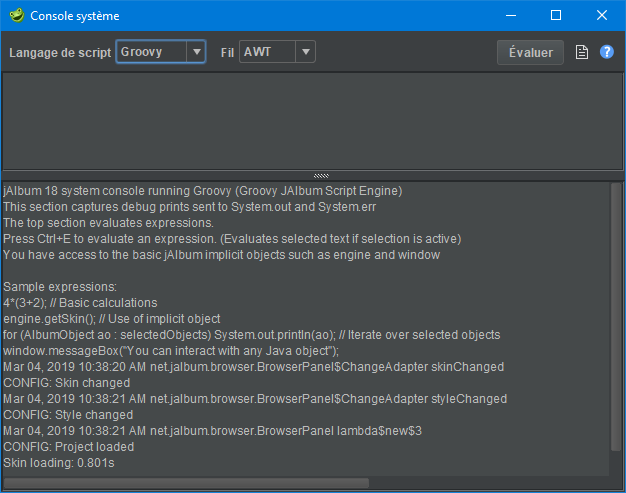Click the 'engine.getSkin();' sample line
Viewport: 626px width, 493px height.
click(x=112, y=319)
